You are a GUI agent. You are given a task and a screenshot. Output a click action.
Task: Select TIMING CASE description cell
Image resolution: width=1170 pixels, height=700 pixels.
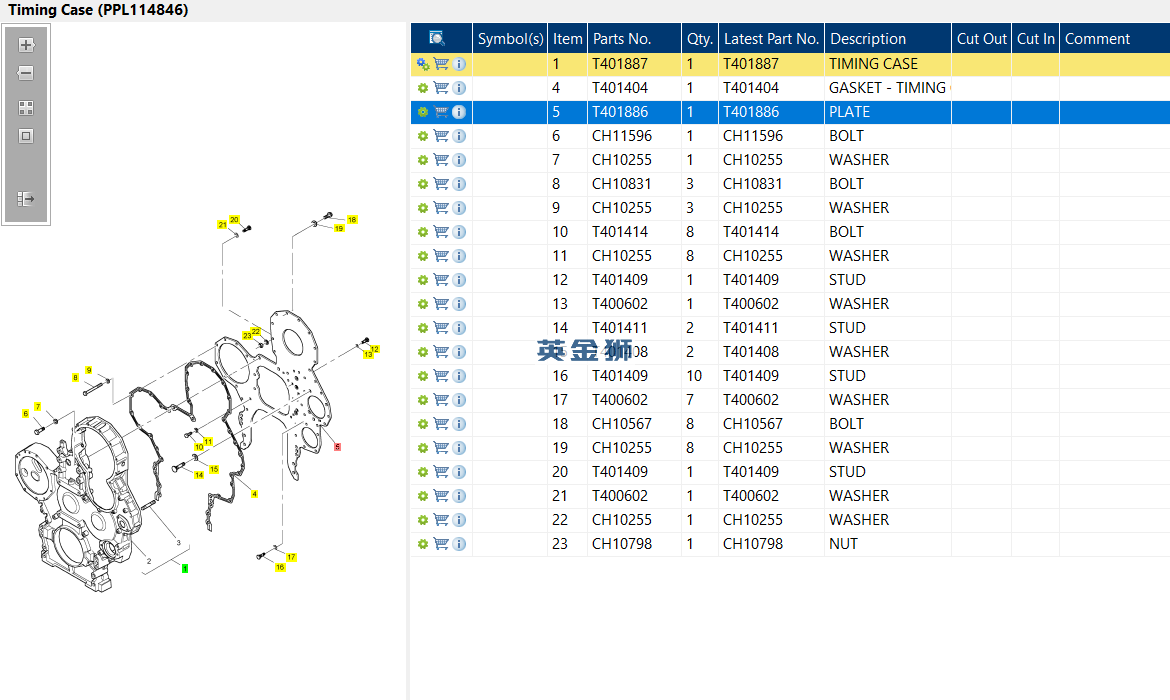pos(888,64)
